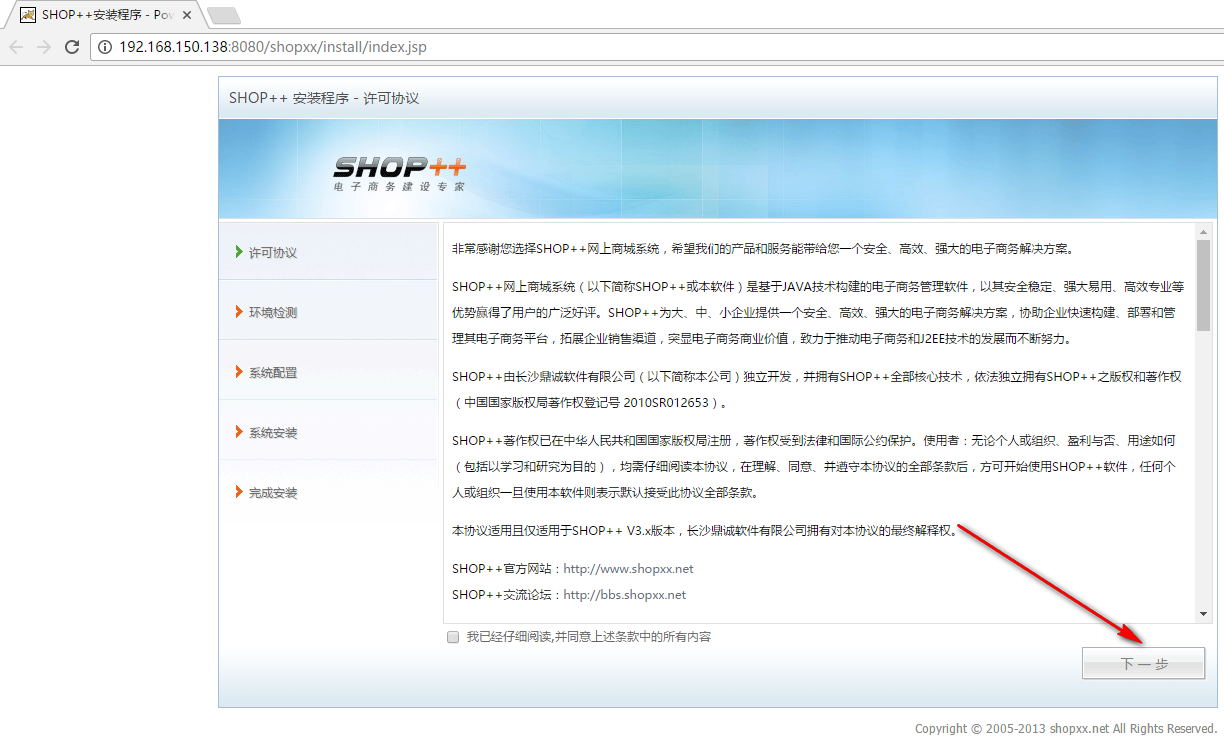The image size is (1224, 739).
Task: Select the 系统安装 step in sidebar
Action: (x=328, y=432)
